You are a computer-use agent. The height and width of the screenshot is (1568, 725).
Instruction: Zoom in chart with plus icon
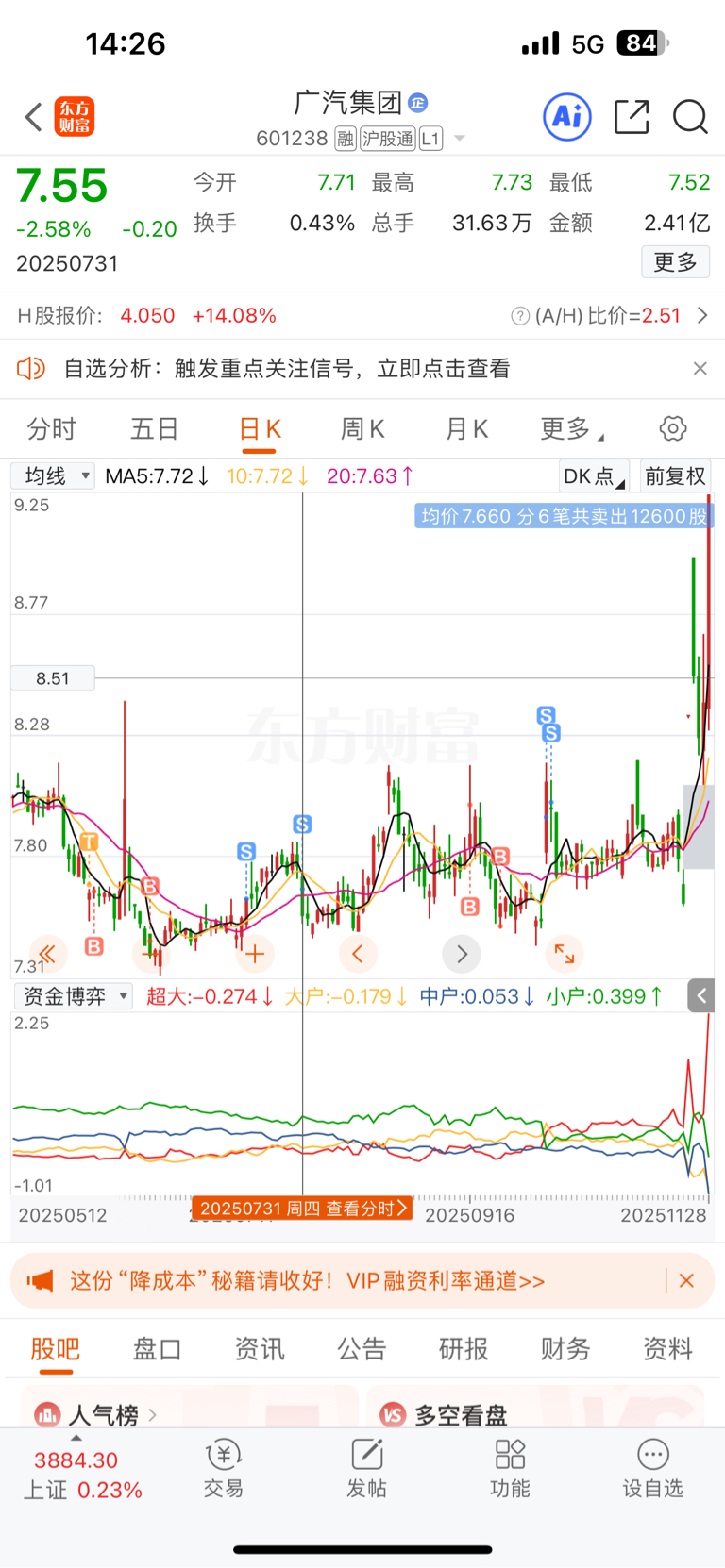[x=255, y=954]
